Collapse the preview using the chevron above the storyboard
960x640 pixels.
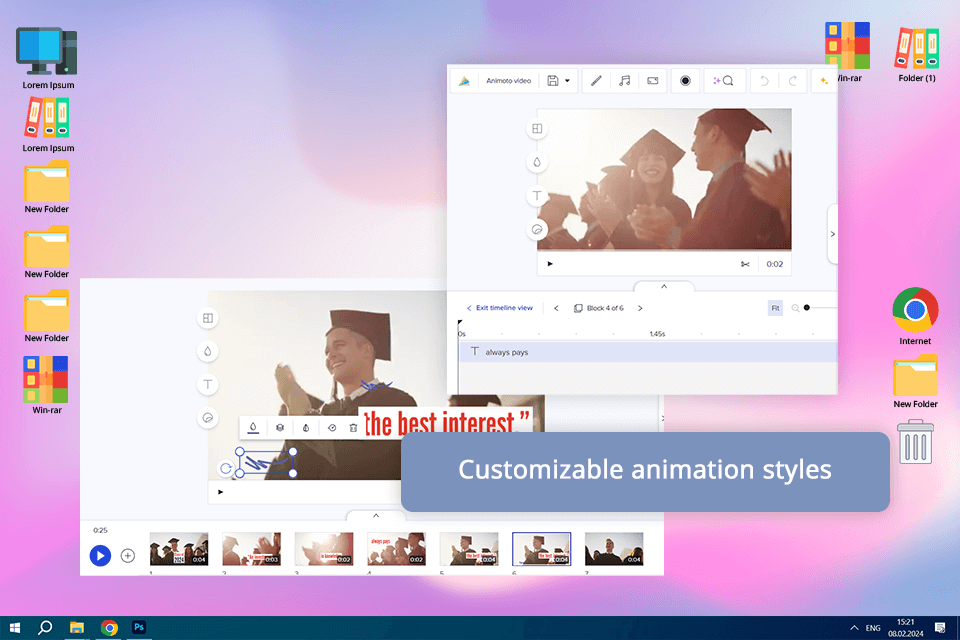pos(376,516)
